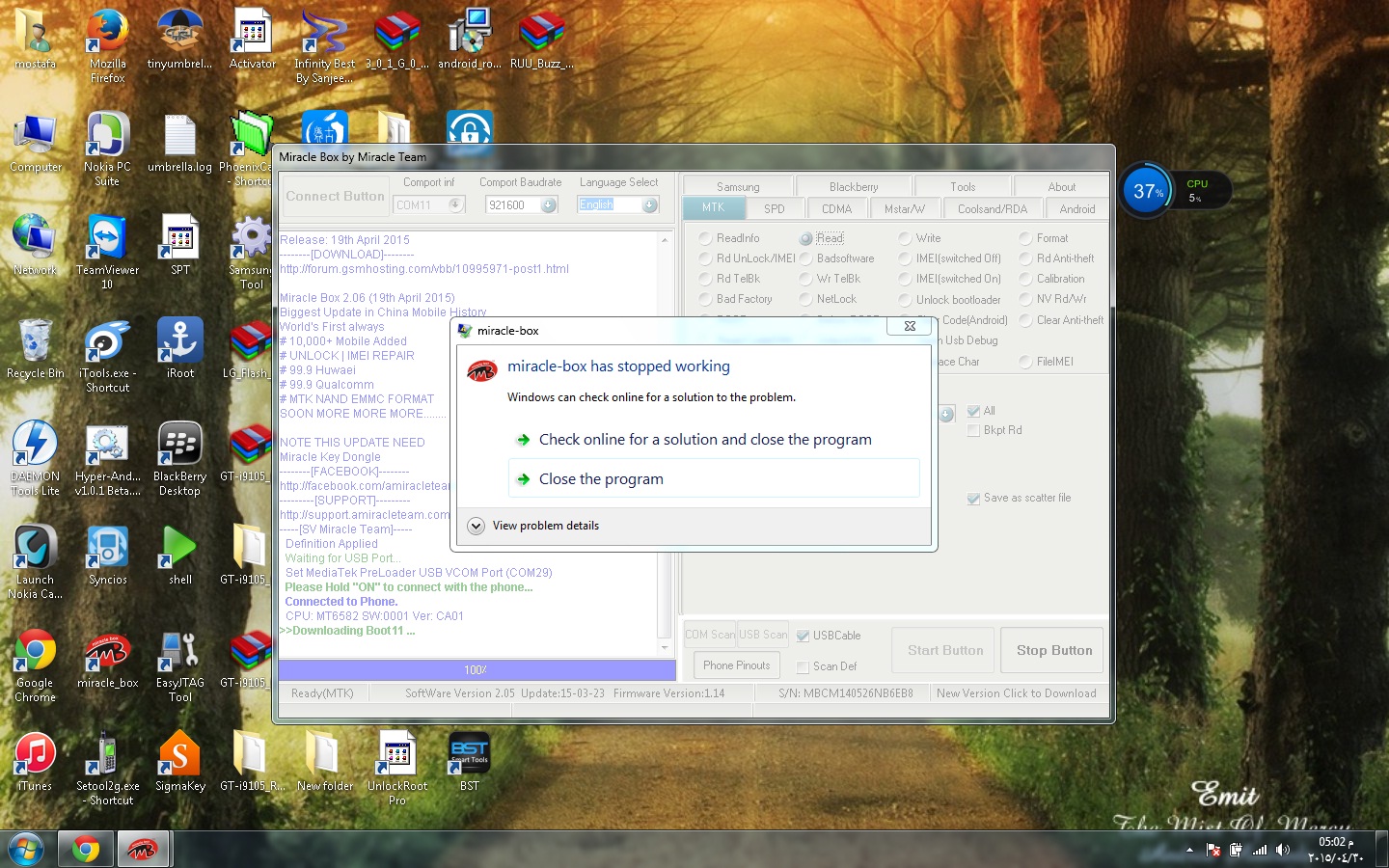Click the 100% progress bar
1389x868 pixels.
coord(477,669)
